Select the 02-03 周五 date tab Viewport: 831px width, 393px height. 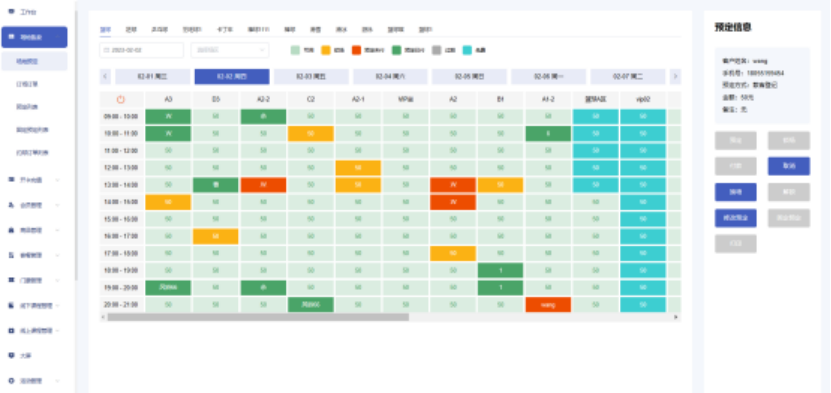[x=311, y=77]
